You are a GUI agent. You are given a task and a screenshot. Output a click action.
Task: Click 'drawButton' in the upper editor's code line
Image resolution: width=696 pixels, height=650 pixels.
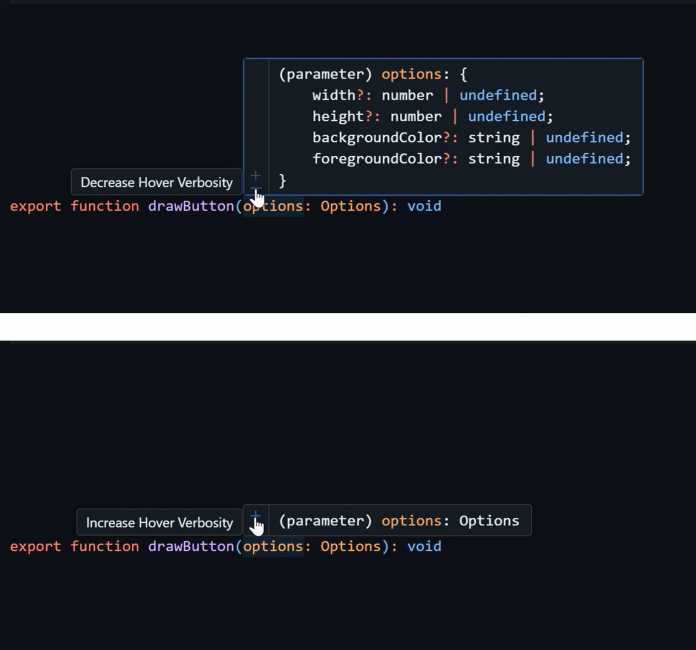click(191, 206)
